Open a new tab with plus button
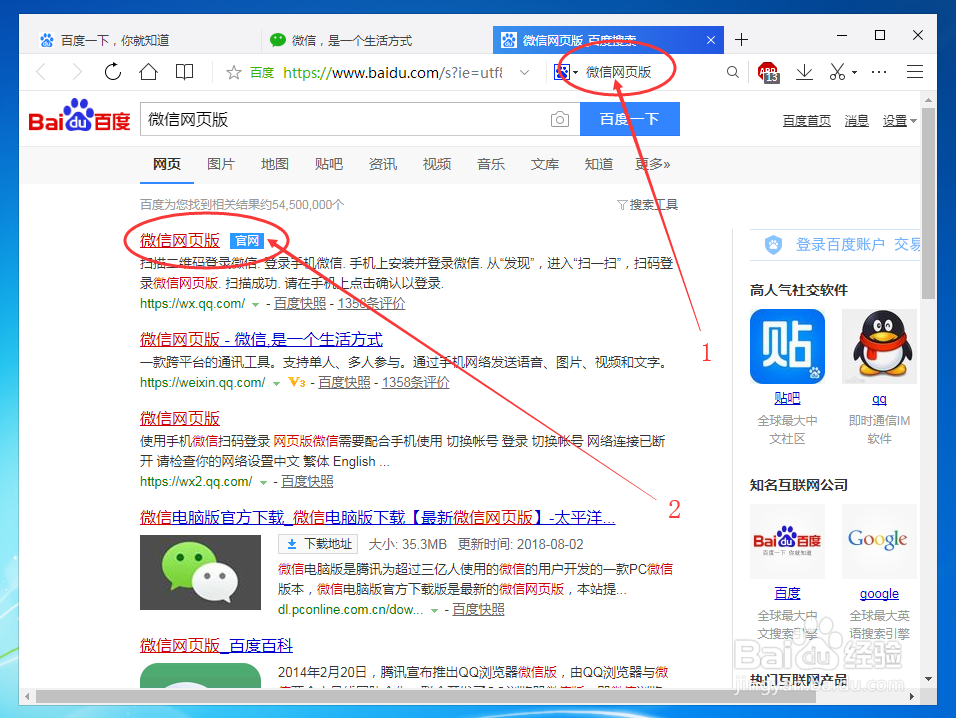956x718 pixels. pos(741,40)
